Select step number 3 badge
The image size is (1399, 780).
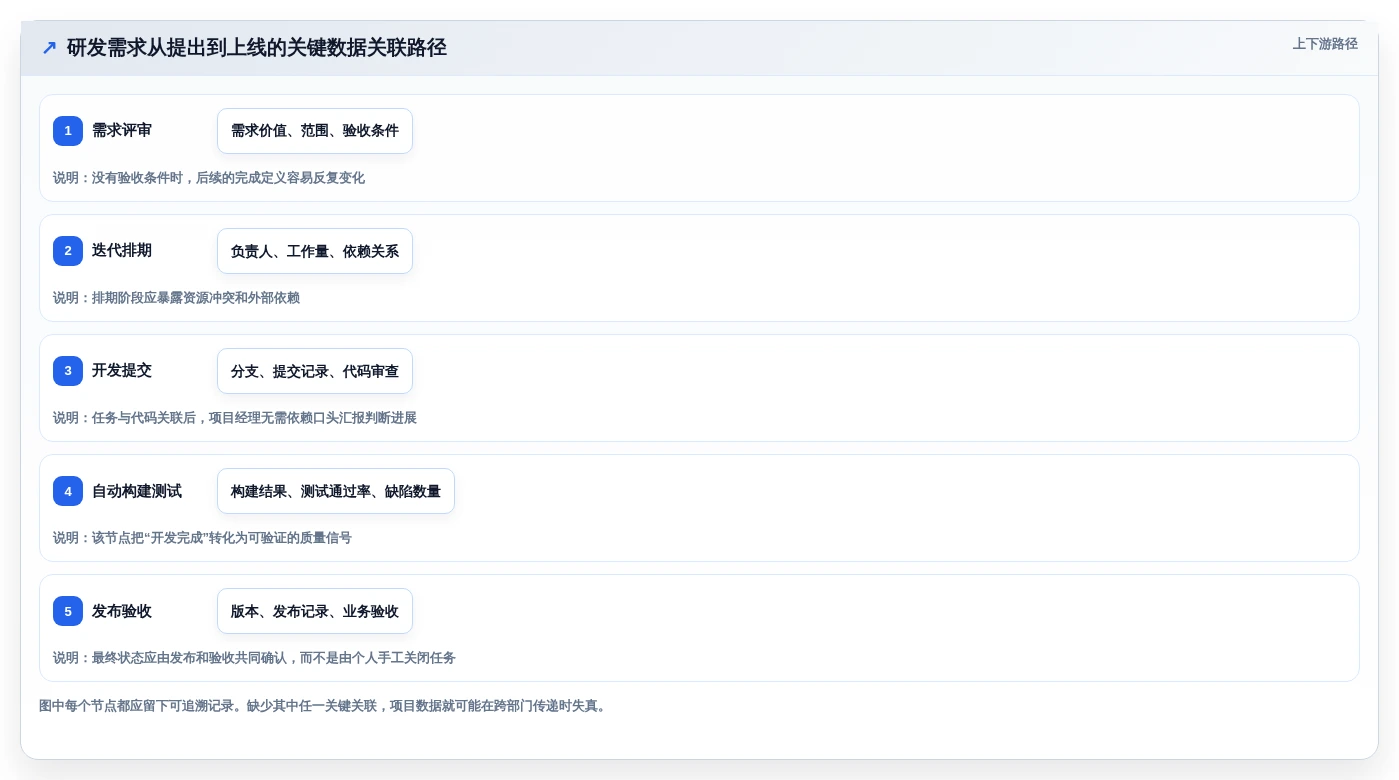click(x=68, y=371)
